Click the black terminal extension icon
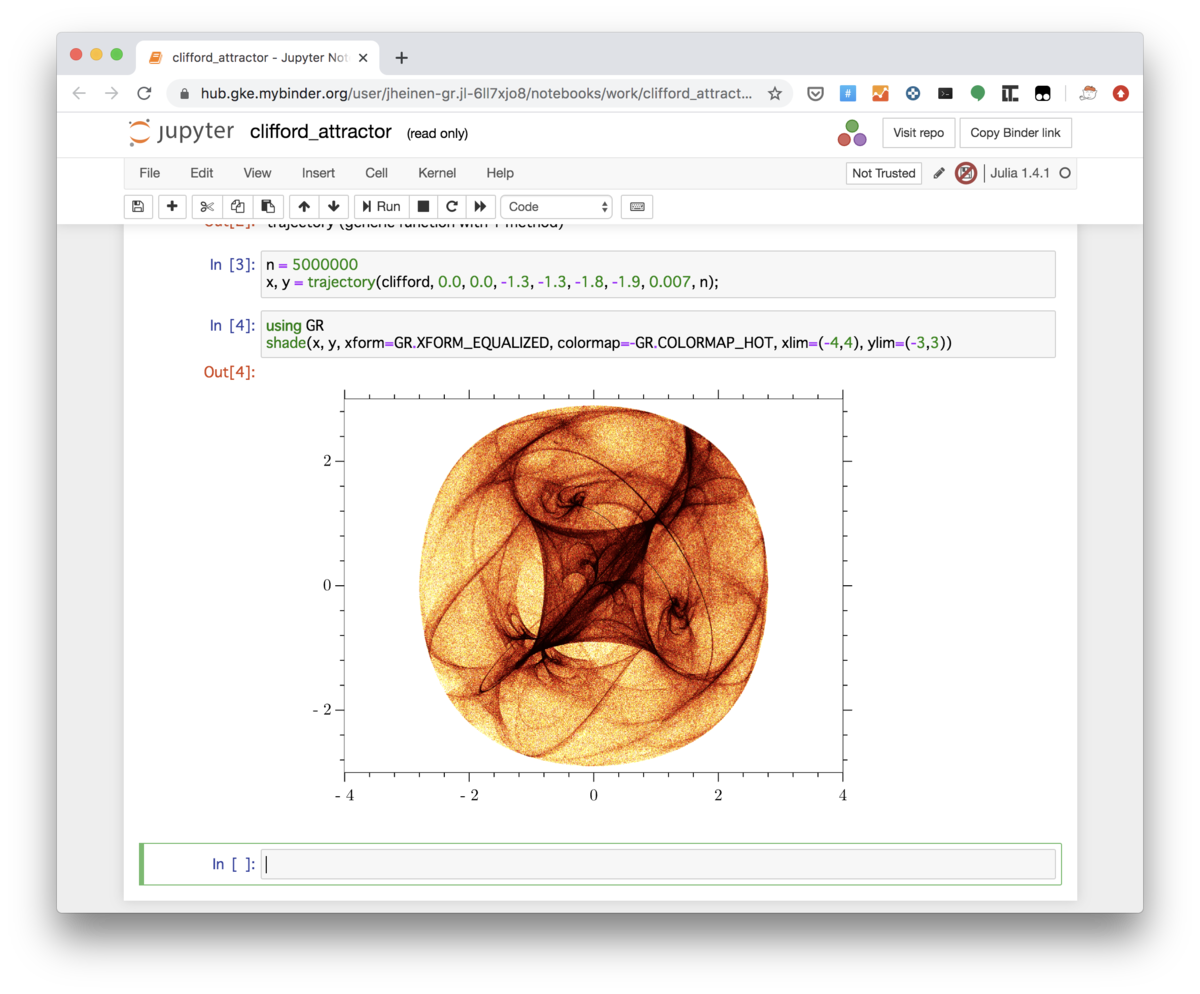 [x=945, y=93]
